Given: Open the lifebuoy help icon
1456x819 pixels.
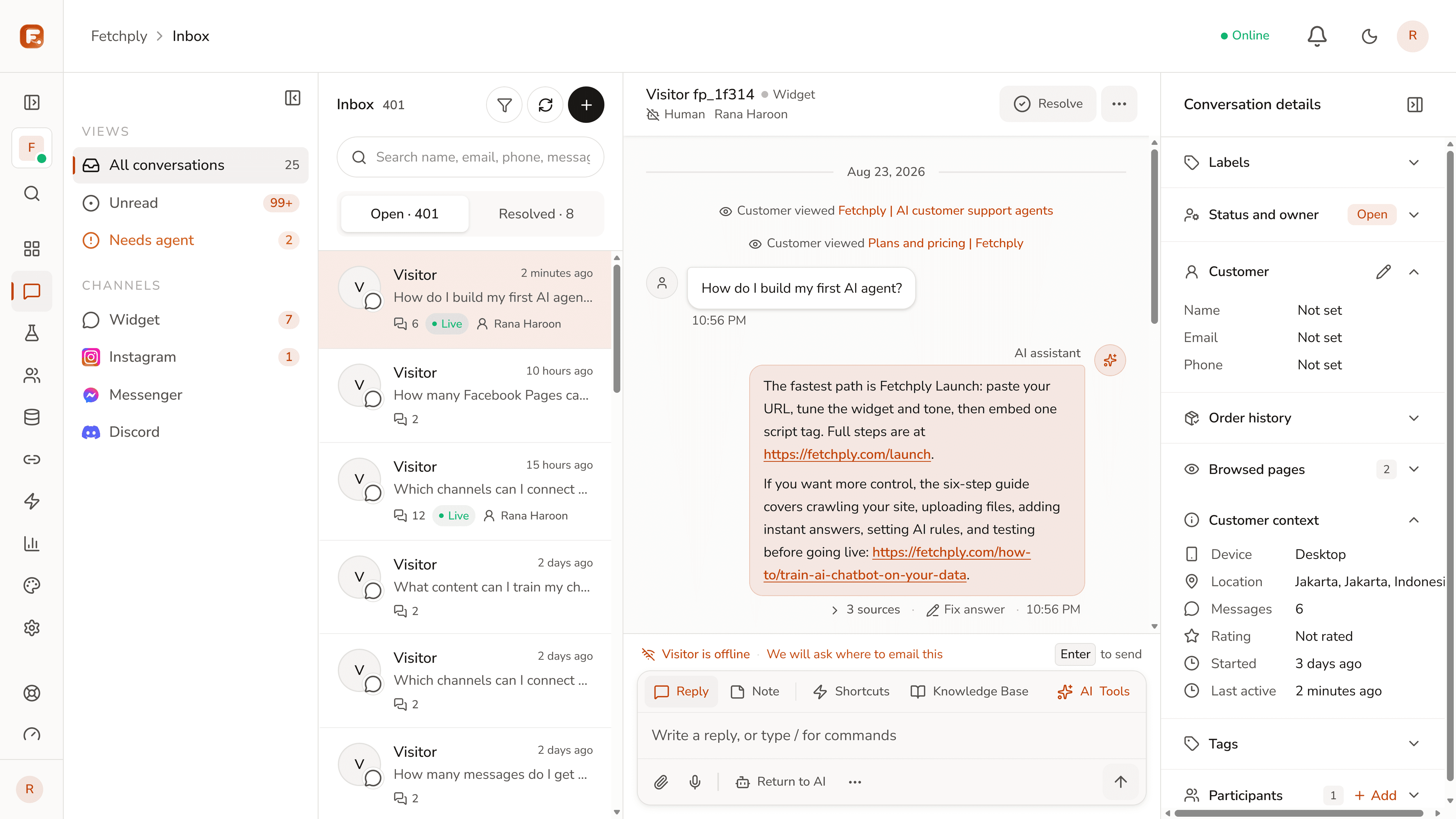Looking at the screenshot, I should 31,693.
